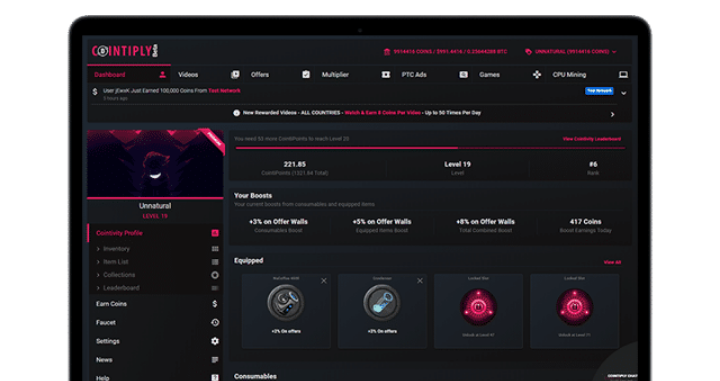Click the icon next to Leaderboard
The height and width of the screenshot is (381, 720).
pyautogui.click(x=215, y=288)
